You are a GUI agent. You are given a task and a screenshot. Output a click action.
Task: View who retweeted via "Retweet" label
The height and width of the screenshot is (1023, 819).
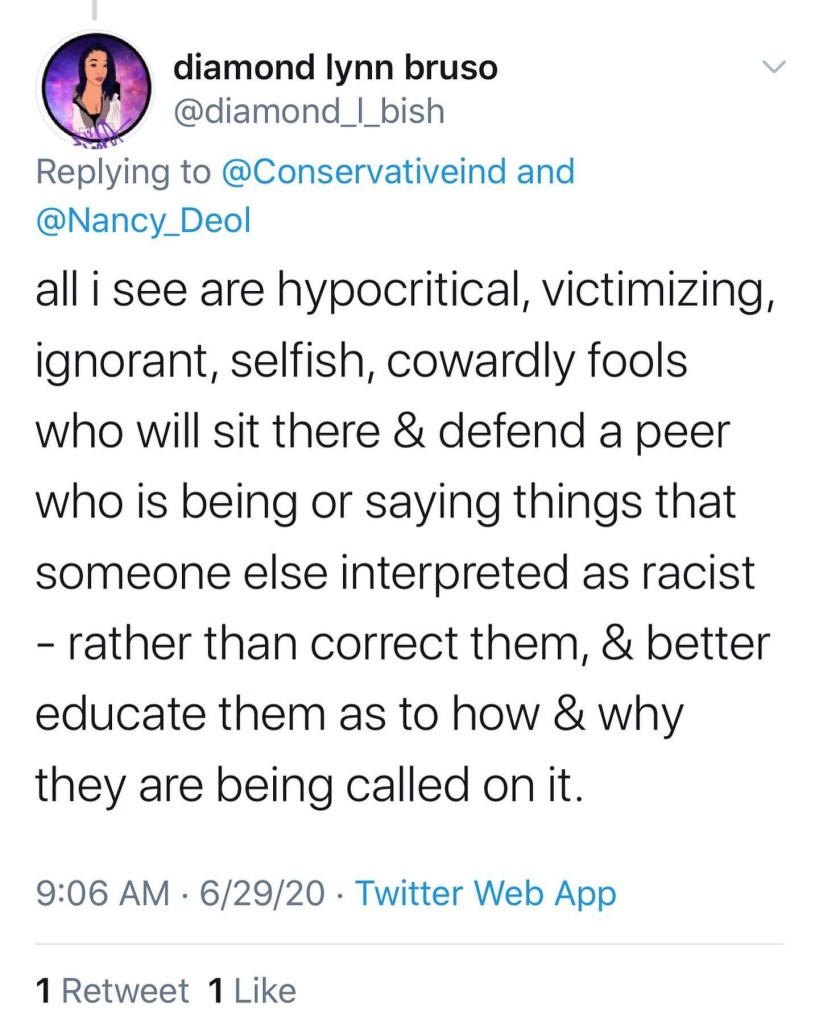pyautogui.click(x=125, y=990)
